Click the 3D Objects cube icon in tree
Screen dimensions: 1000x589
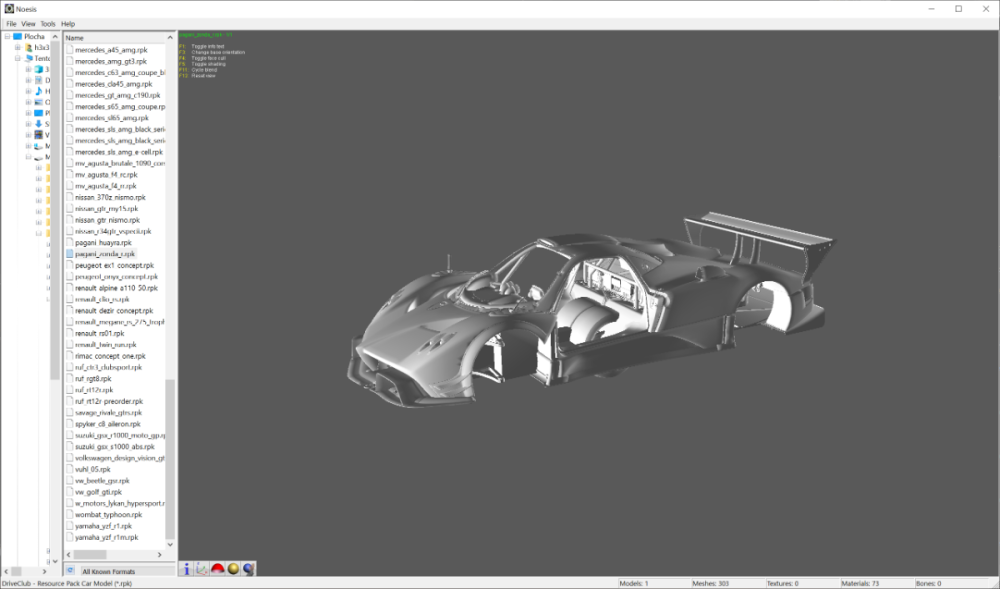[x=38, y=69]
